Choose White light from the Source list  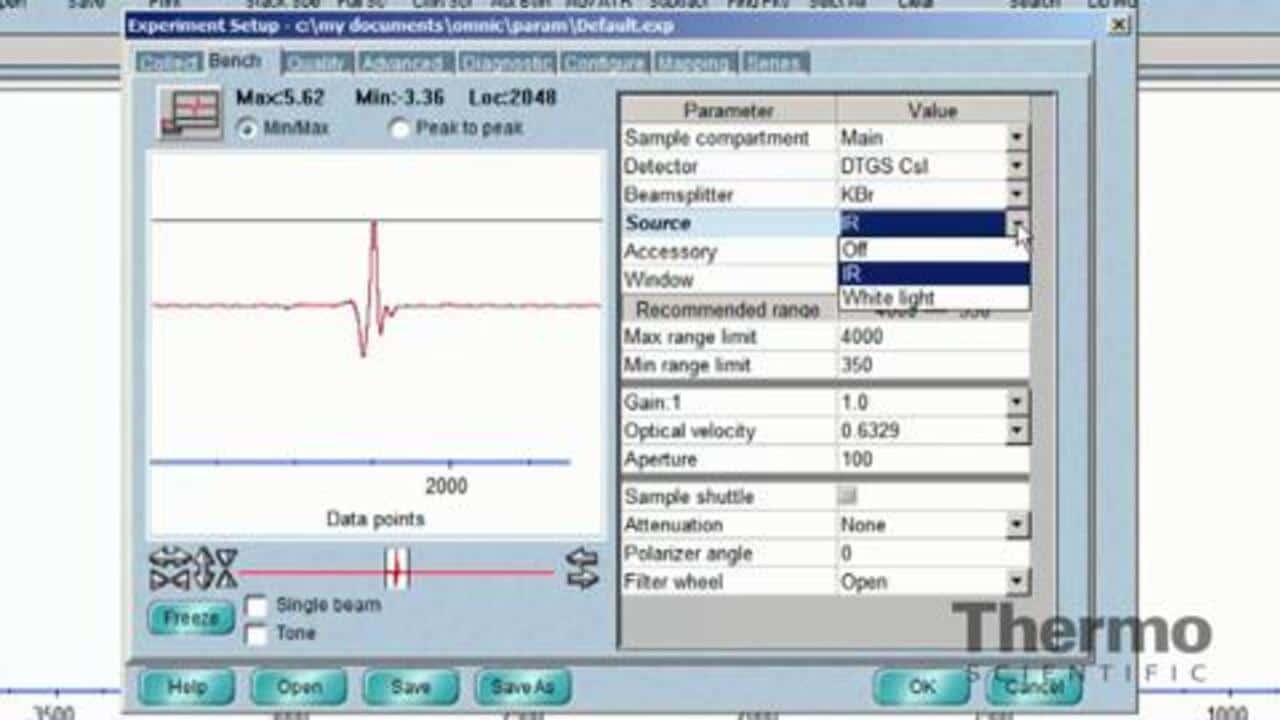tap(888, 298)
